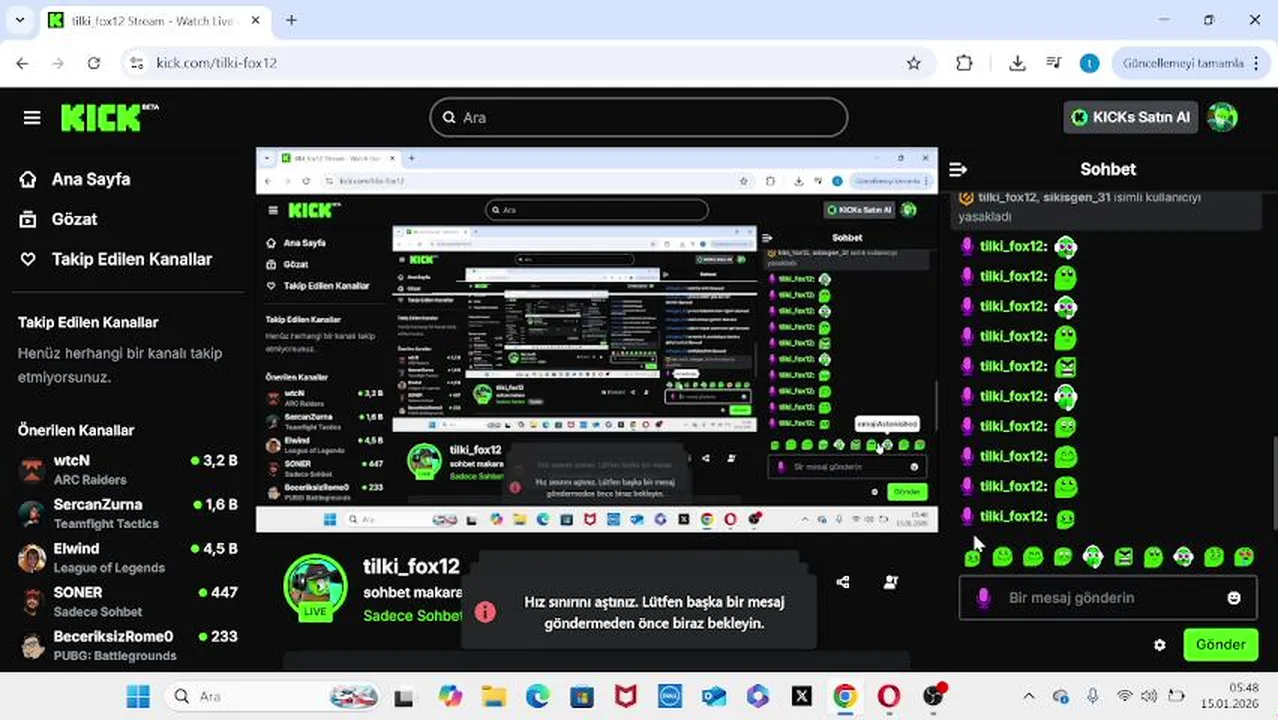The image size is (1278, 720).
Task: Open SONER recommended channel
Action: pyautogui.click(x=128, y=601)
